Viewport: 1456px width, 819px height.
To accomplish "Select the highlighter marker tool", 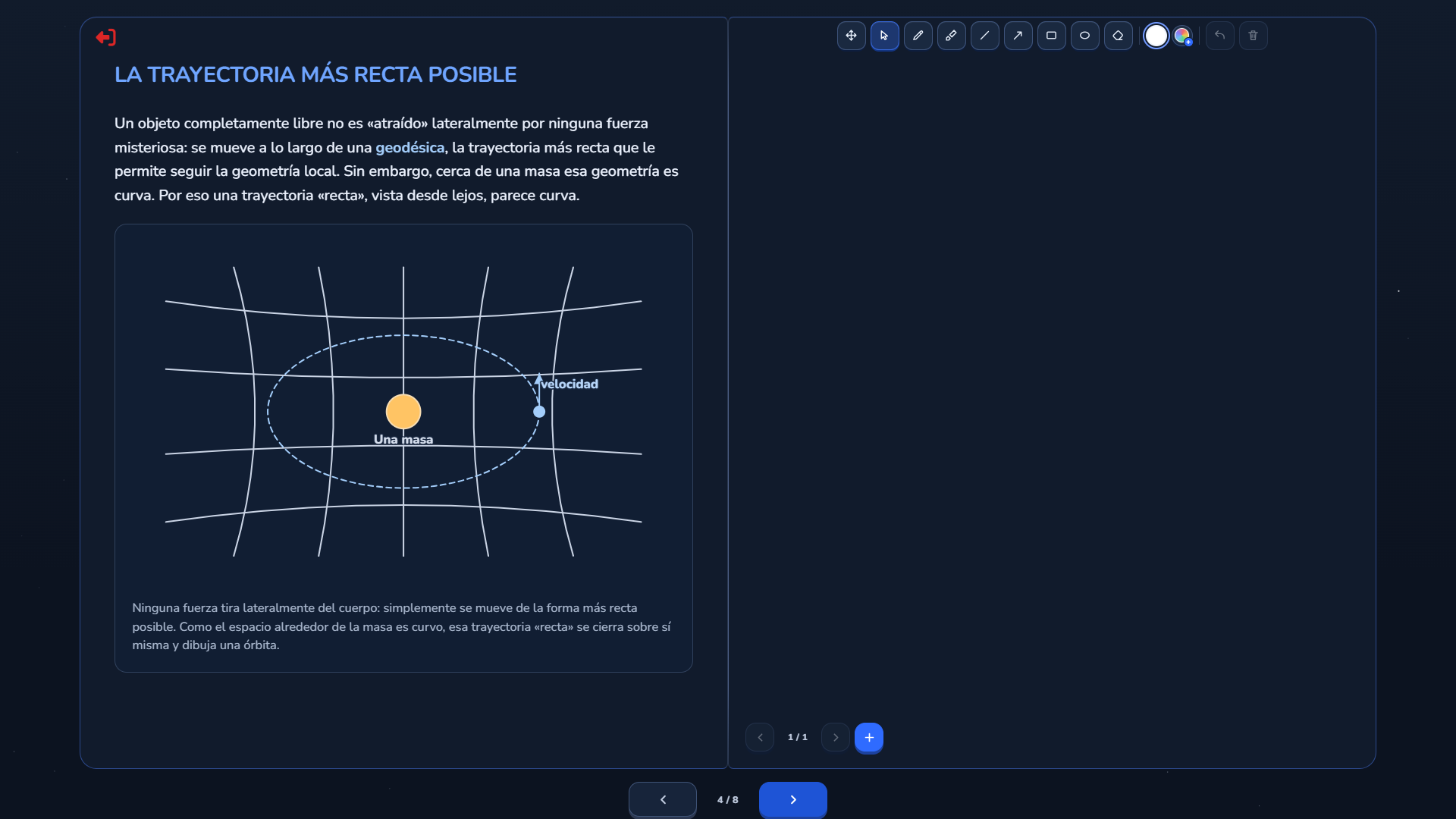I will pyautogui.click(x=951, y=36).
